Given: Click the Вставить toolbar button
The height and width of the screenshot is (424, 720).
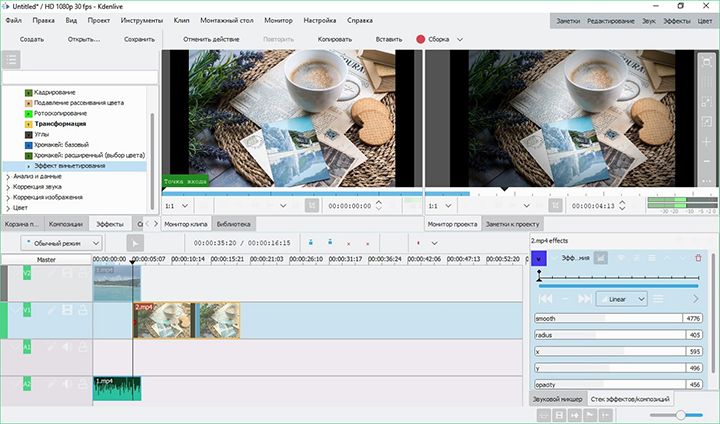Looking at the screenshot, I should coord(388,39).
